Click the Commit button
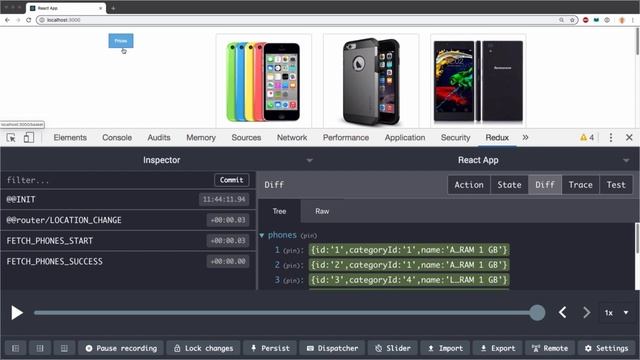The image size is (640, 360). pos(231,180)
